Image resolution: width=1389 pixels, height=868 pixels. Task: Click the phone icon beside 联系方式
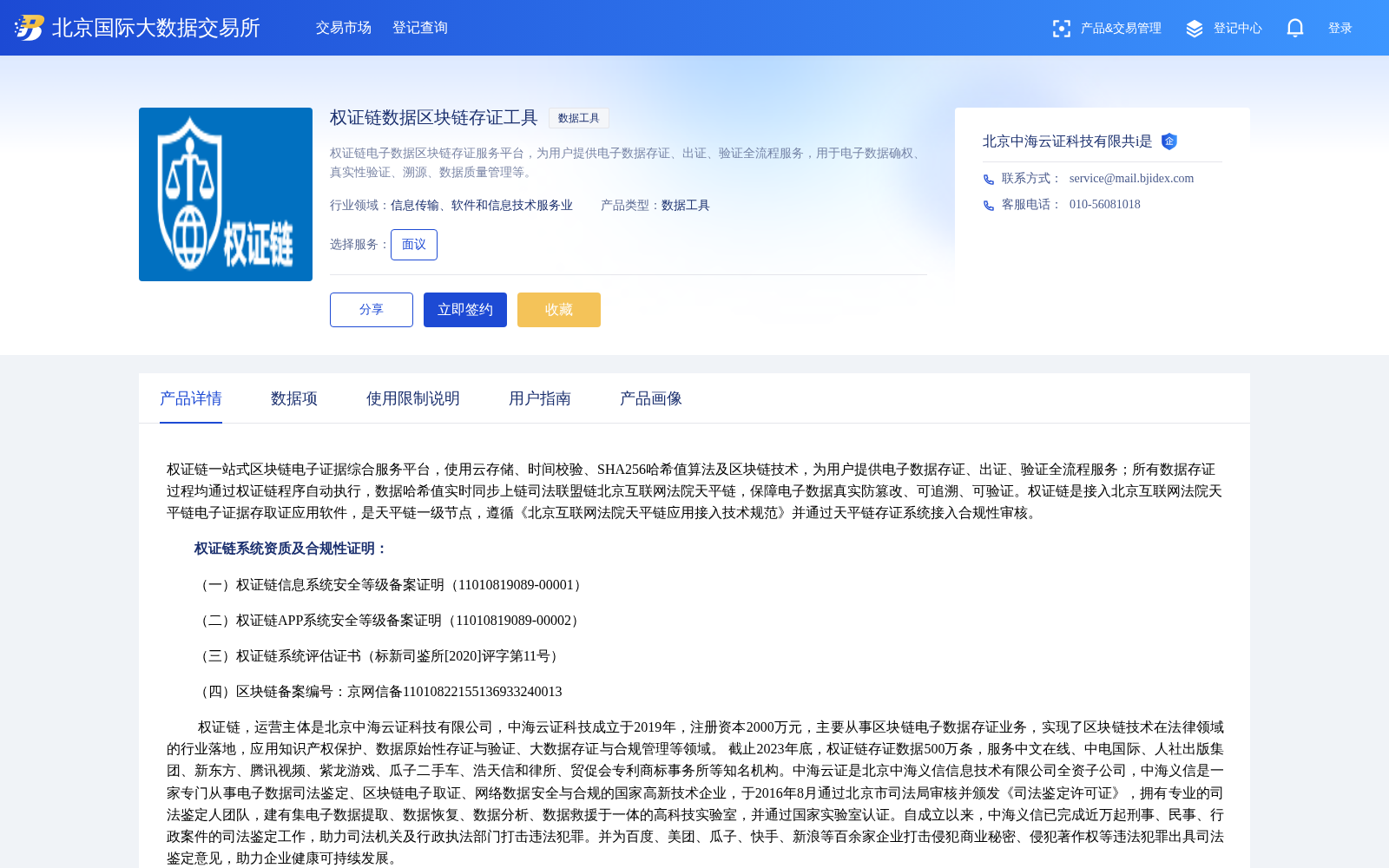point(989,180)
